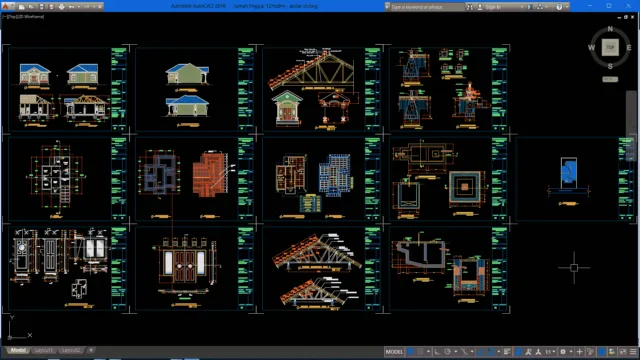640x360 pixels.
Task: Click the workspace switching gear icon
Action: click(x=563, y=351)
